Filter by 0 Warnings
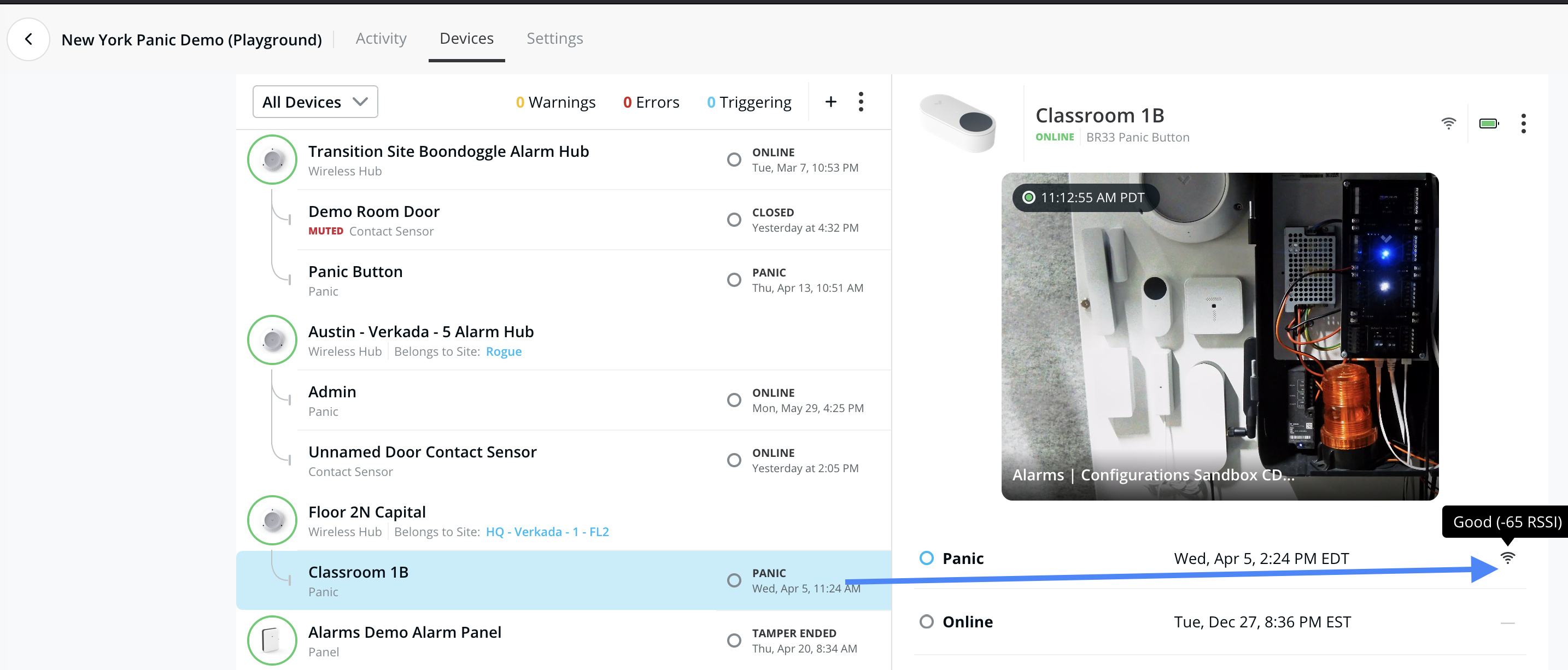This screenshot has width=1568, height=670. click(555, 102)
